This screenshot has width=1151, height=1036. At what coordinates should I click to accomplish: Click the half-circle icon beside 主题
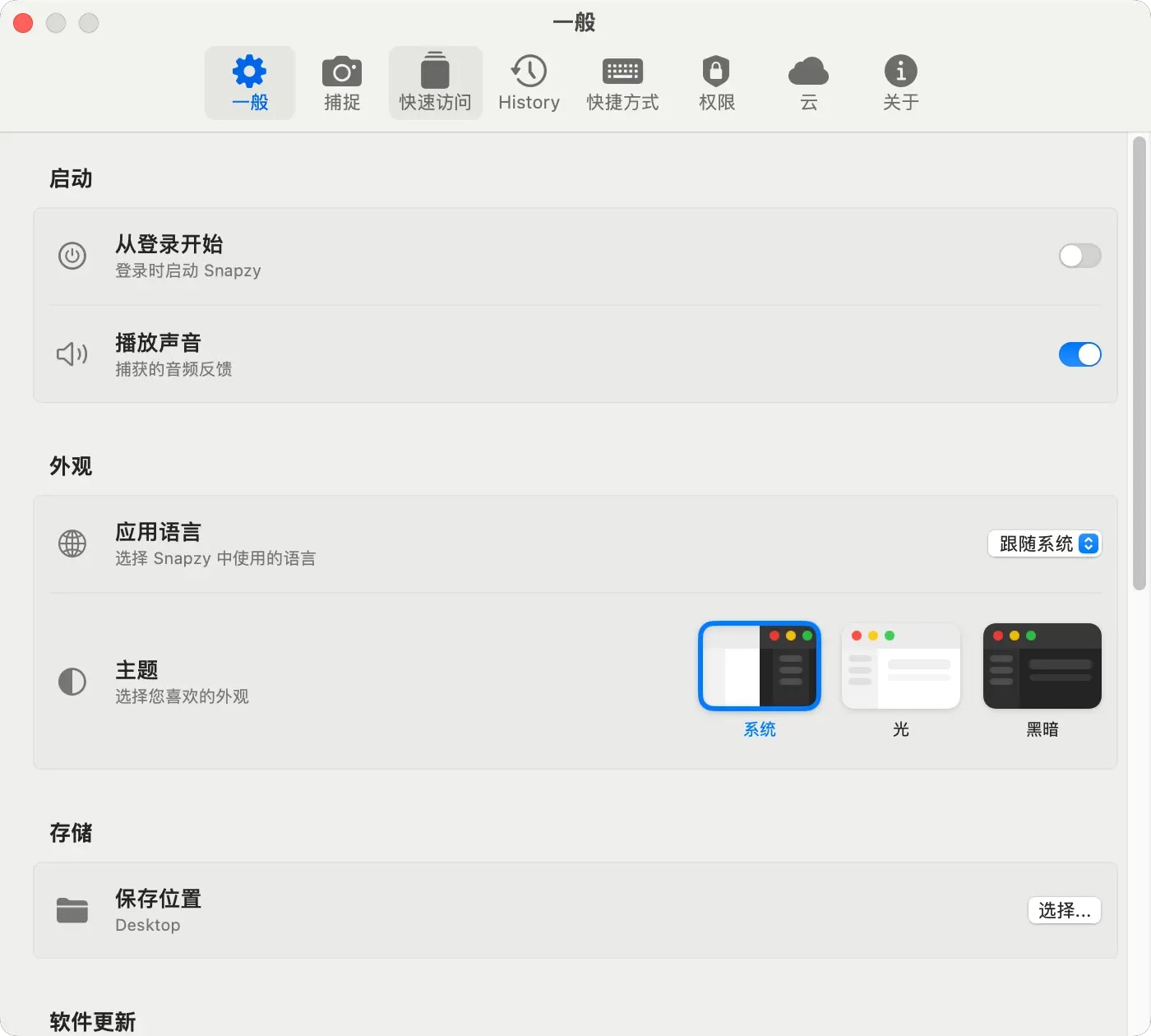coord(72,682)
